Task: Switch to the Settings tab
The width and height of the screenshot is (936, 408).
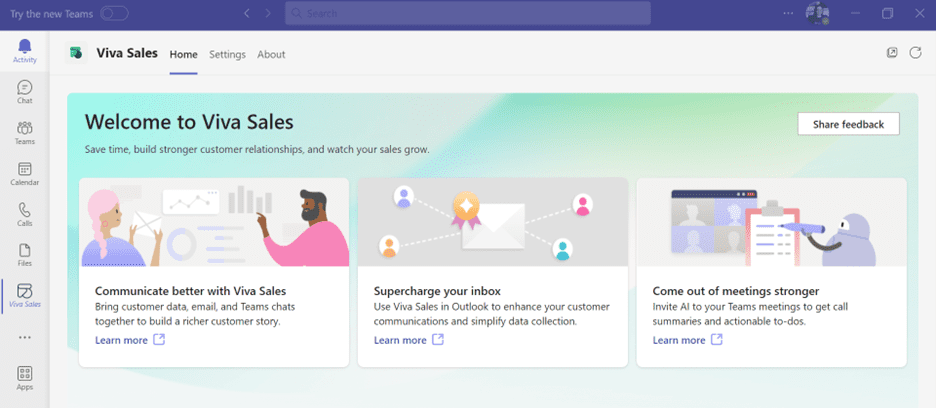Action: tap(227, 54)
